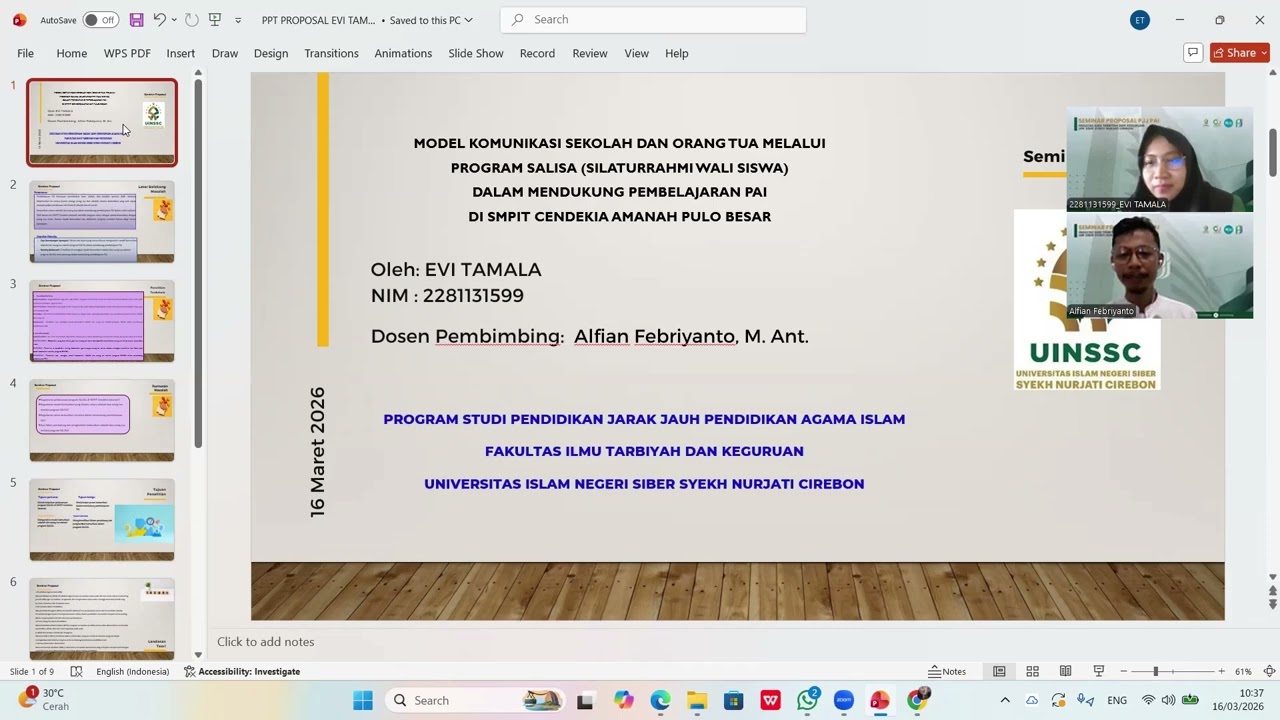Image resolution: width=1280 pixels, height=720 pixels.
Task: Adjust the zoom slider handle
Action: pyautogui.click(x=1156, y=671)
